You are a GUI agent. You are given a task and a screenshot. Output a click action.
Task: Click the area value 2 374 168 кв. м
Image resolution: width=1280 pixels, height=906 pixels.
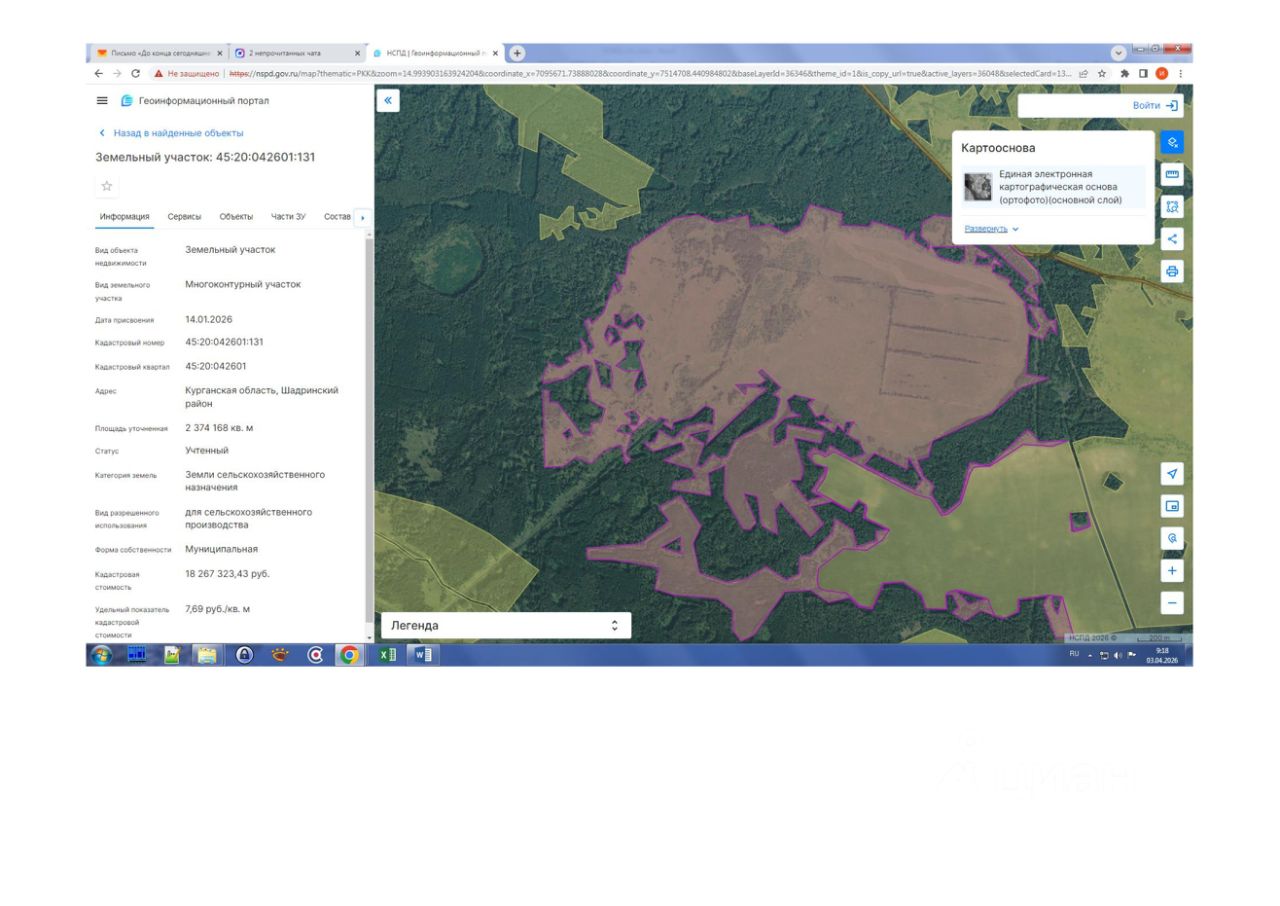pos(219,428)
